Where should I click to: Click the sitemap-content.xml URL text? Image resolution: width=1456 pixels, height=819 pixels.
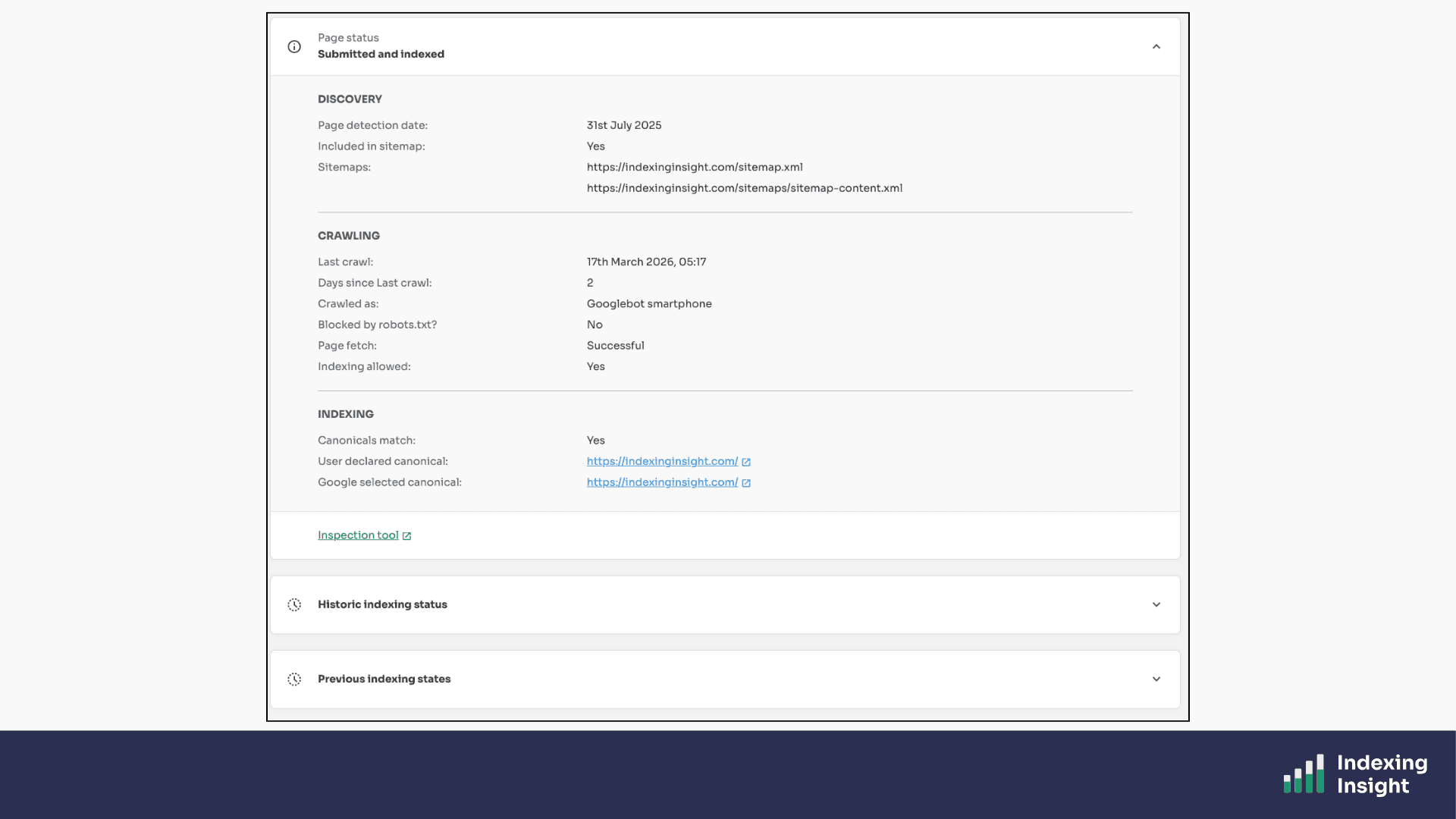coord(744,188)
